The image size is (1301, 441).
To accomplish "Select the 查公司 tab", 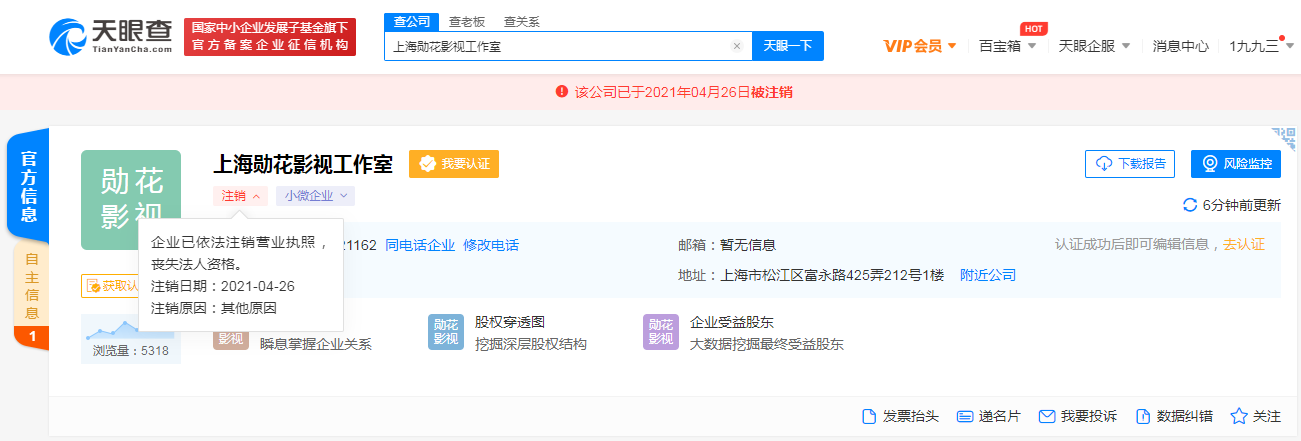I will pos(410,21).
